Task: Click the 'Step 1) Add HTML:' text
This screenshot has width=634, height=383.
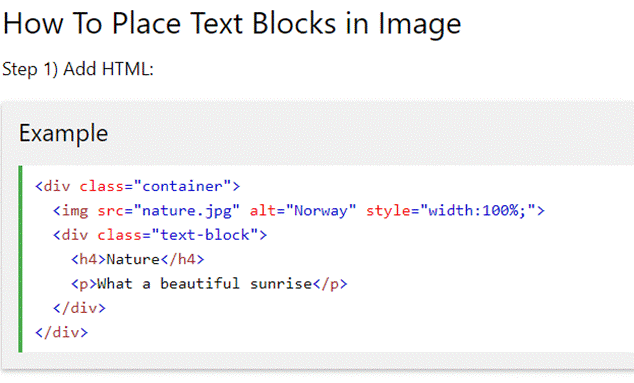Action: (x=78, y=69)
